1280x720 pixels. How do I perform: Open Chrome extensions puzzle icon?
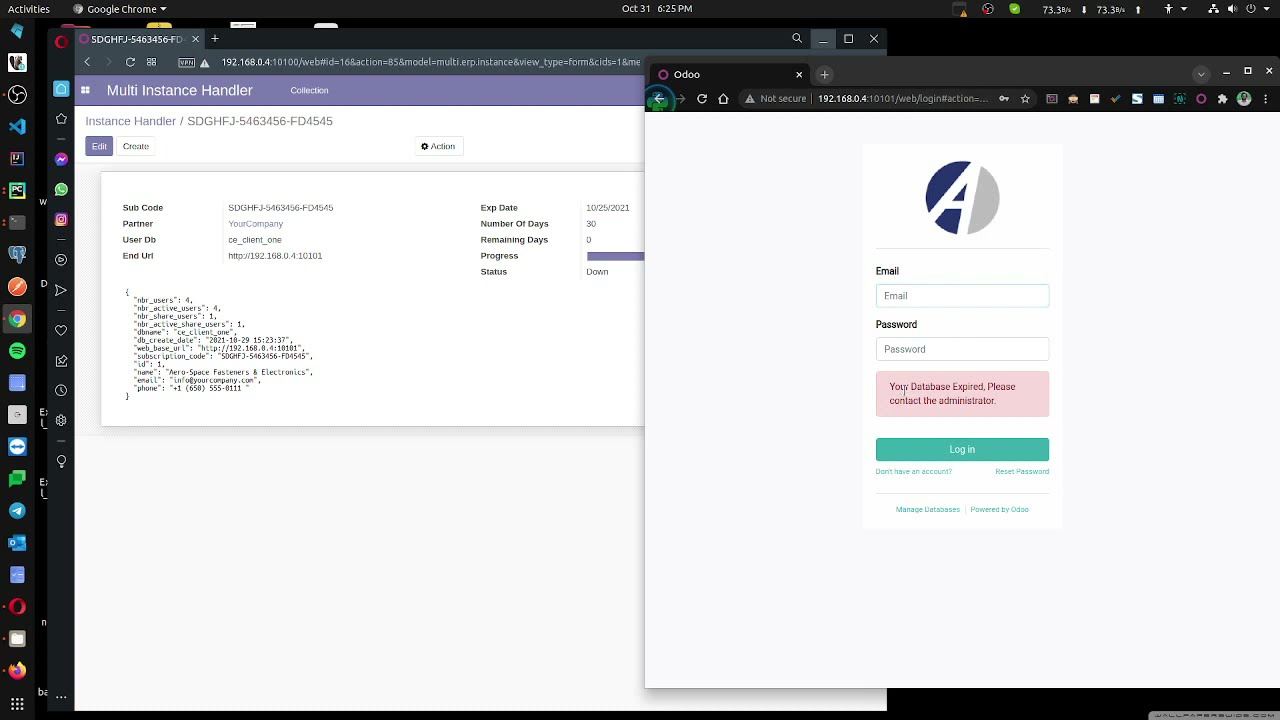(x=1222, y=99)
